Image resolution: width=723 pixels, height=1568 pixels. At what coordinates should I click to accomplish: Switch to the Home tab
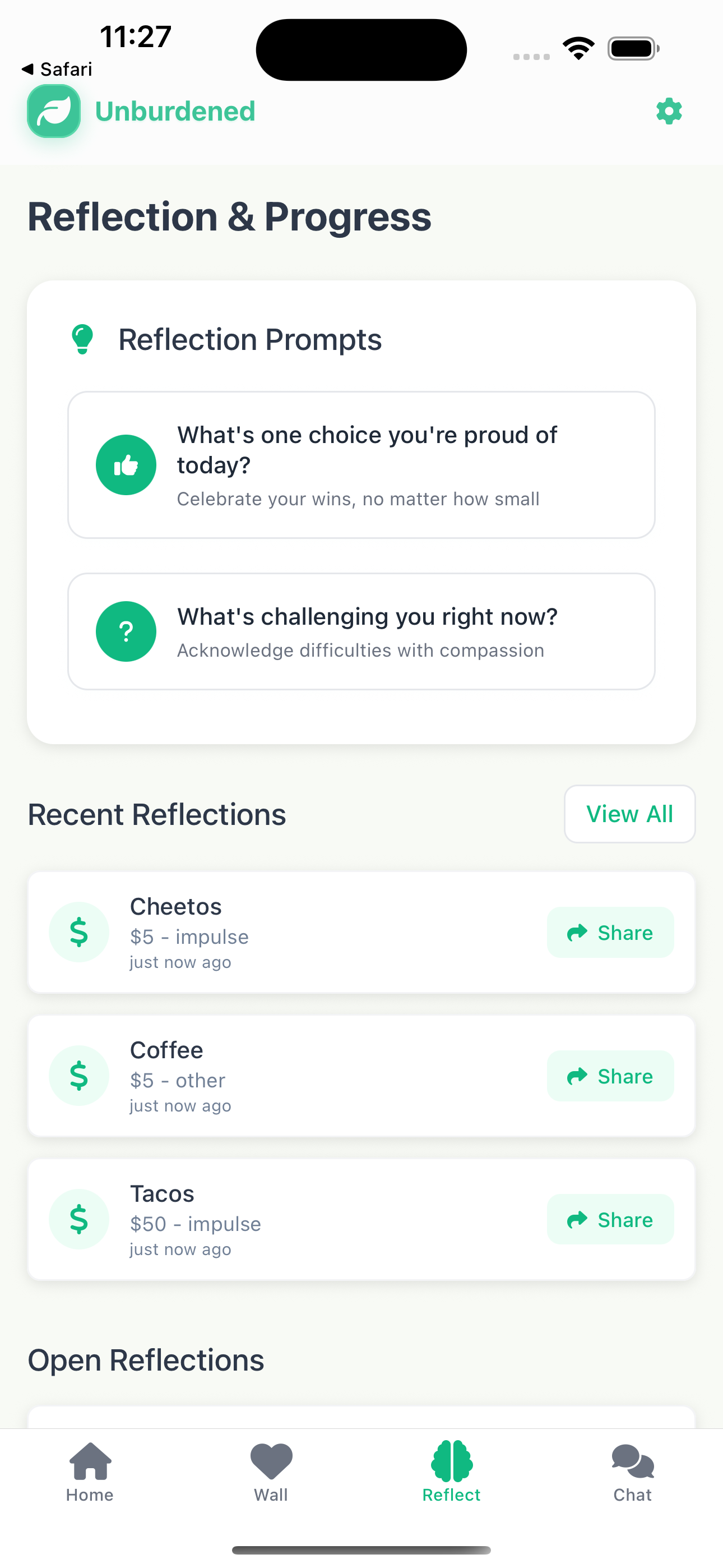click(x=90, y=1473)
